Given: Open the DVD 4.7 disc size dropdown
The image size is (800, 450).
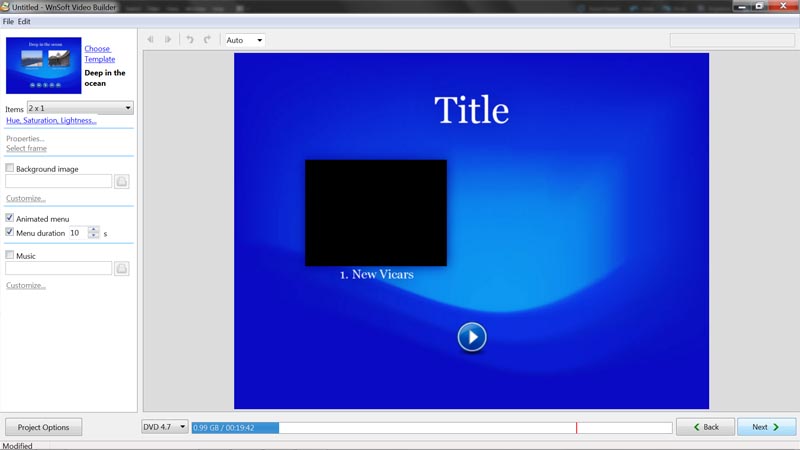Looking at the screenshot, I should click(x=165, y=427).
